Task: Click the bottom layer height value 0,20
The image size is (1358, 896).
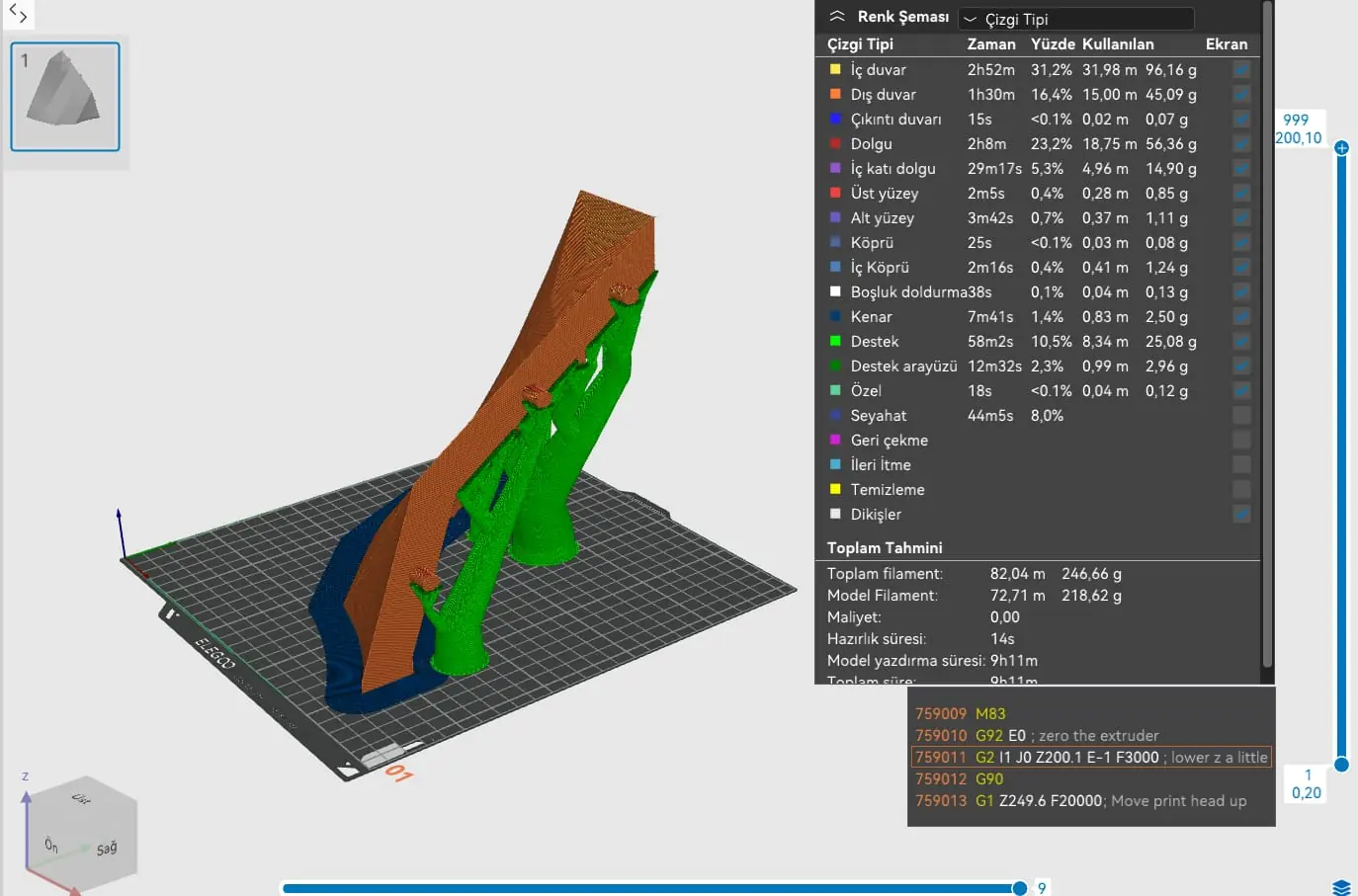Action: point(1307,792)
